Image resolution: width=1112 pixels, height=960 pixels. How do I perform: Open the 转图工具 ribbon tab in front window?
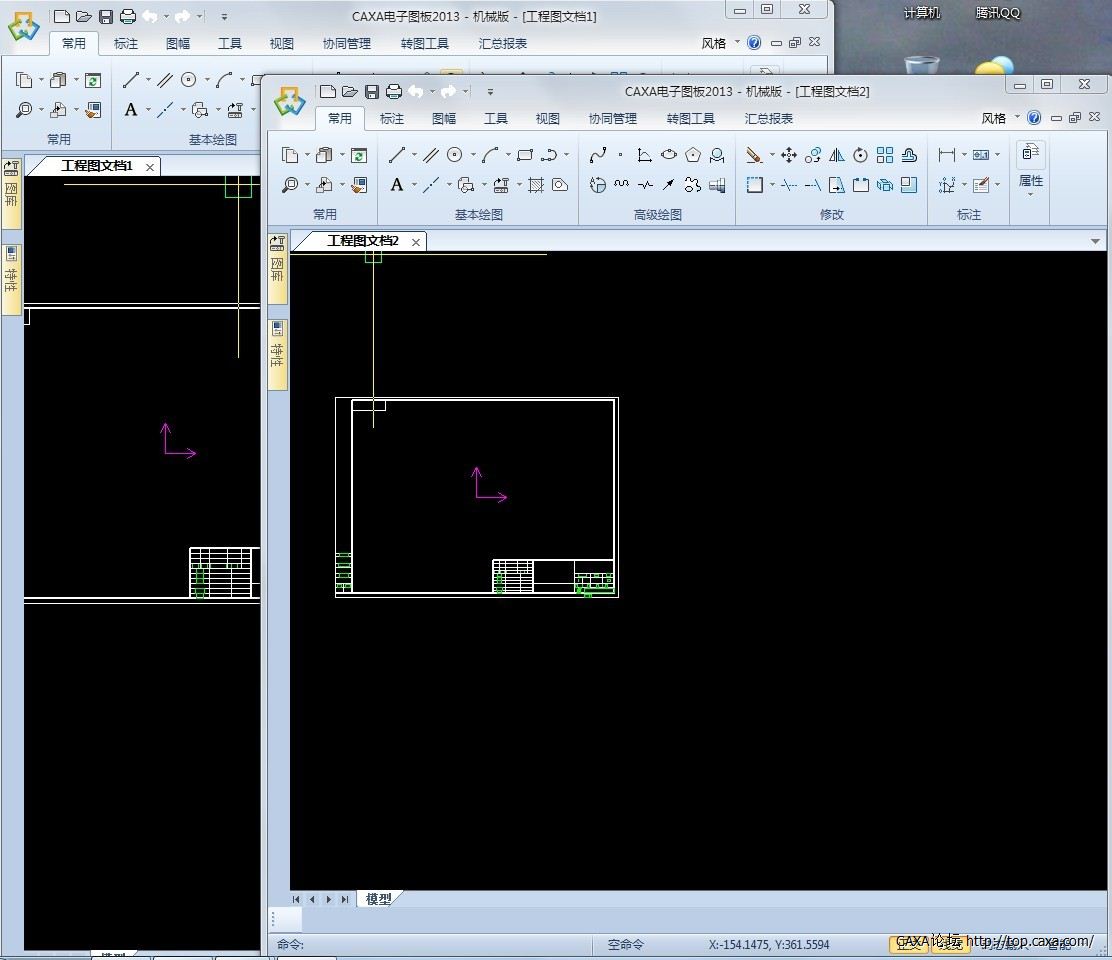691,118
